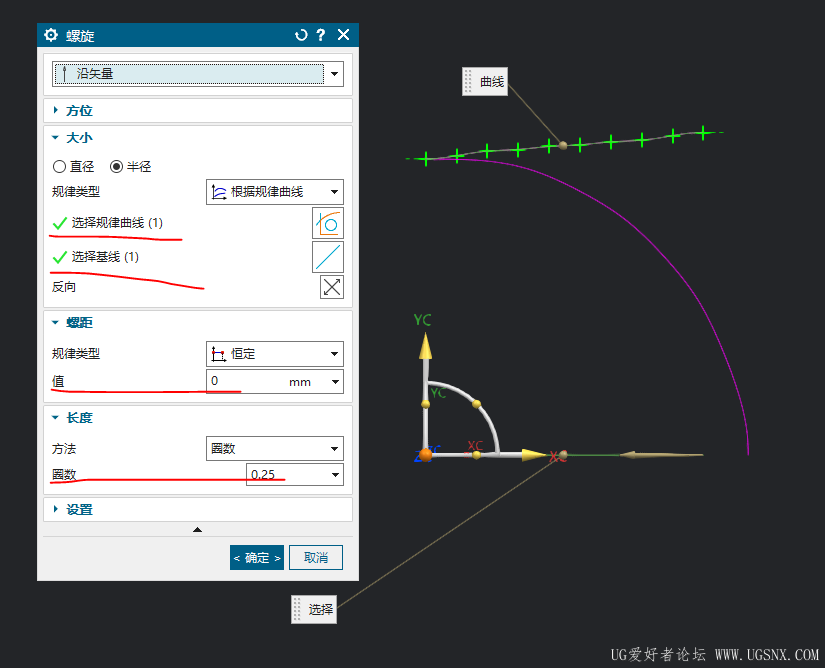Close the 螺旋 dialog

344,35
